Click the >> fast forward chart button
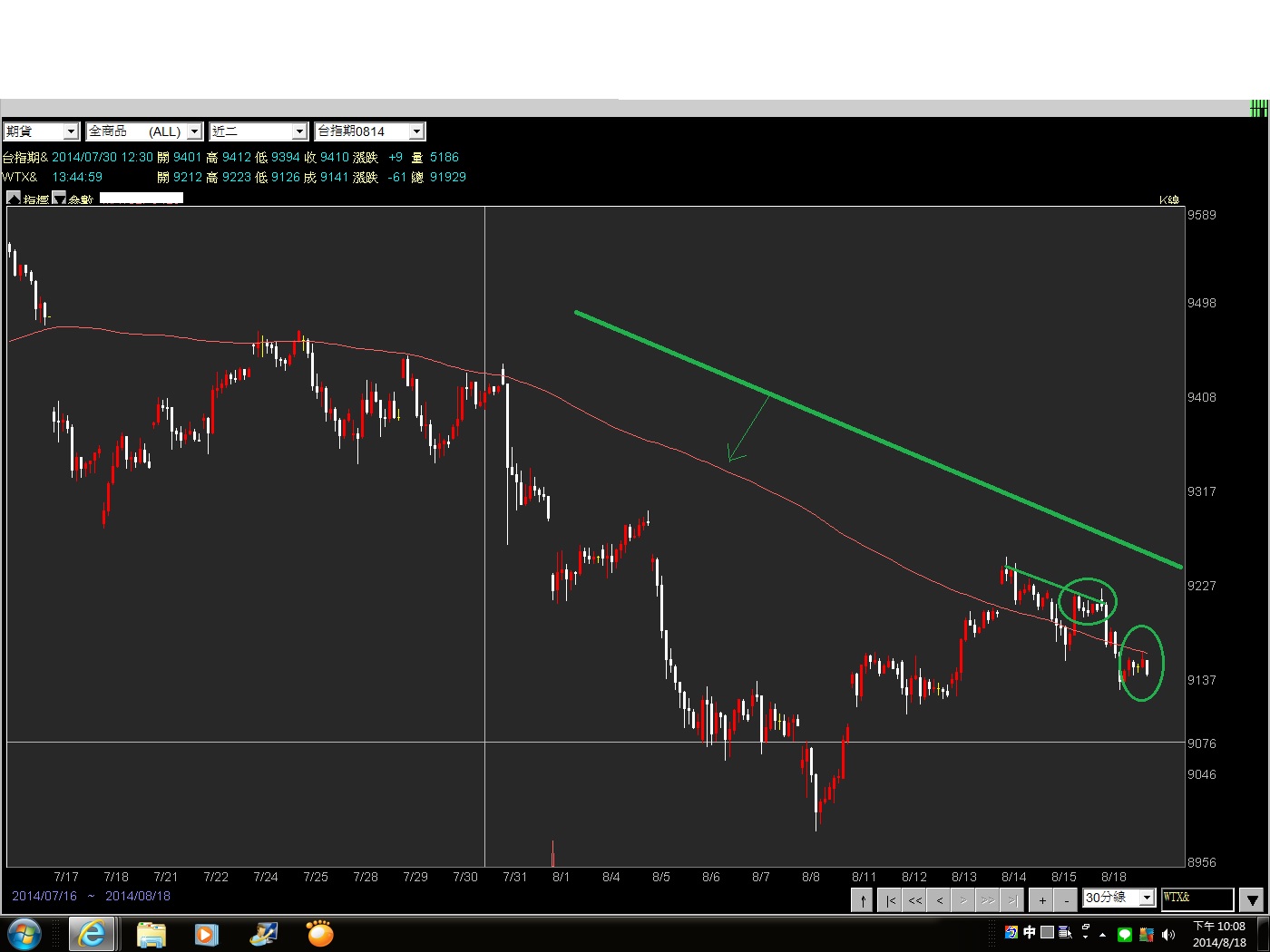The height and width of the screenshot is (952, 1270). coord(988,899)
